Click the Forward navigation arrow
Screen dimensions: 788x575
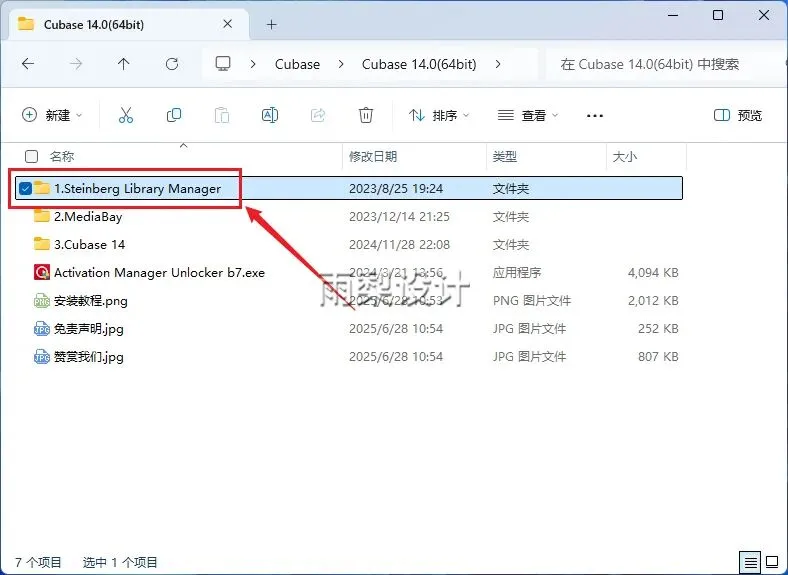coord(76,64)
